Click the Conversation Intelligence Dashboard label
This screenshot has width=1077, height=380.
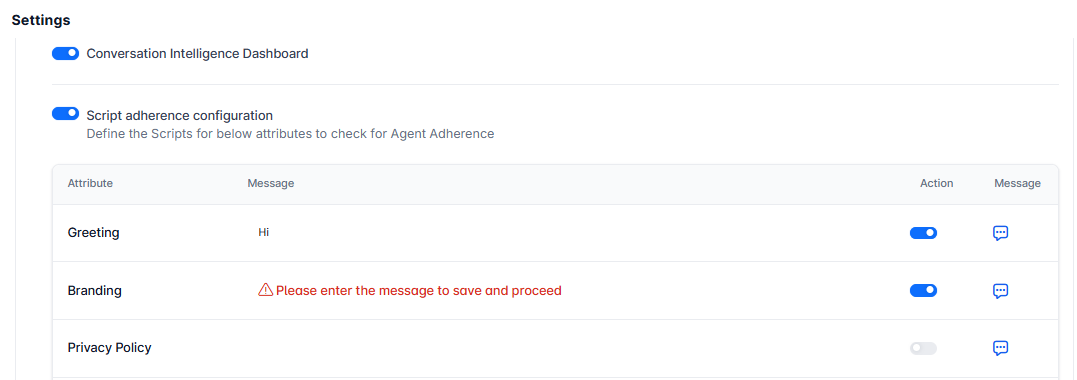click(x=197, y=54)
